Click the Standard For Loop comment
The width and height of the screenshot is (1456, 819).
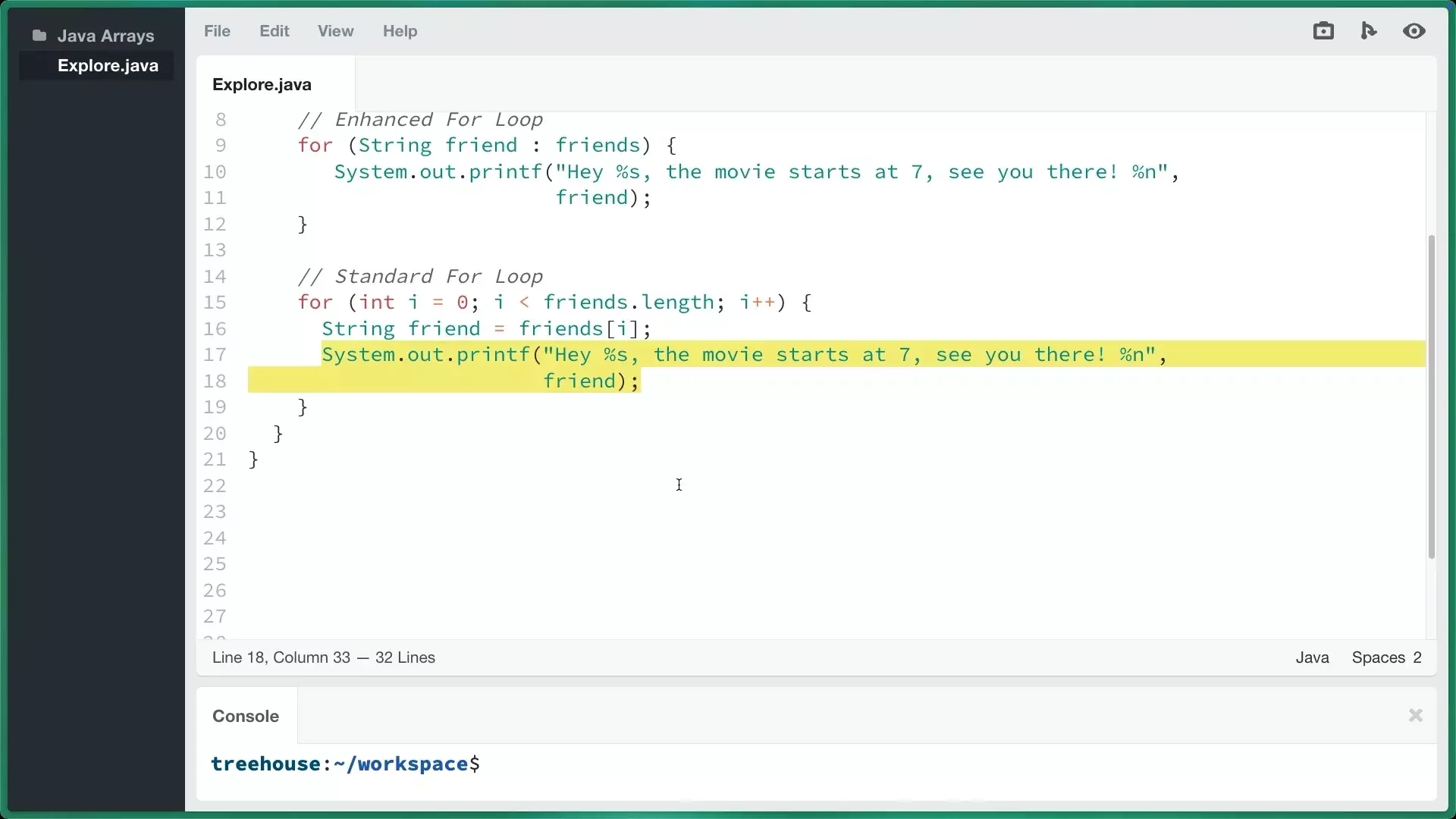click(x=421, y=277)
